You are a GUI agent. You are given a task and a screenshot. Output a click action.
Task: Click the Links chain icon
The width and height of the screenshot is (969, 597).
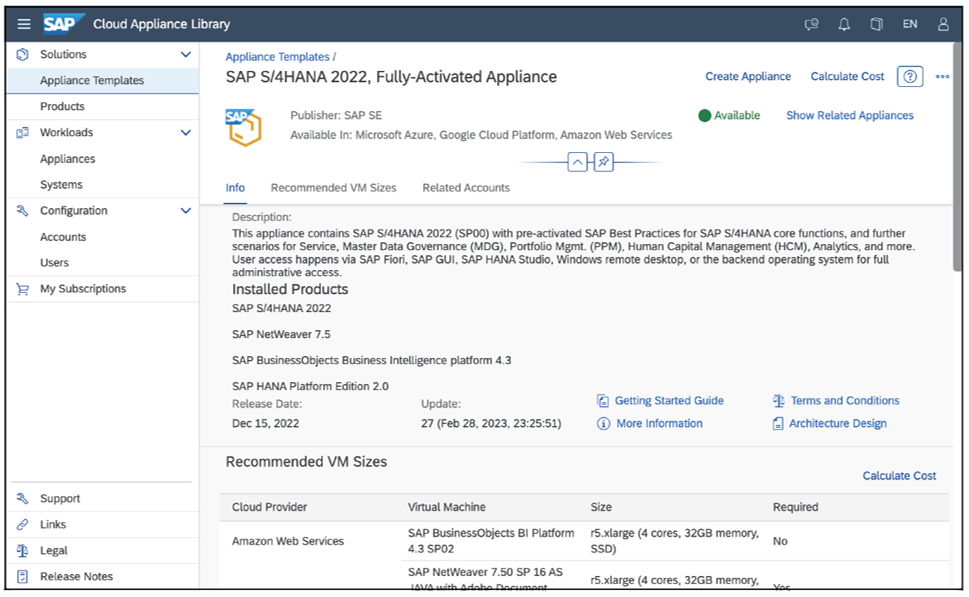pyautogui.click(x=22, y=524)
